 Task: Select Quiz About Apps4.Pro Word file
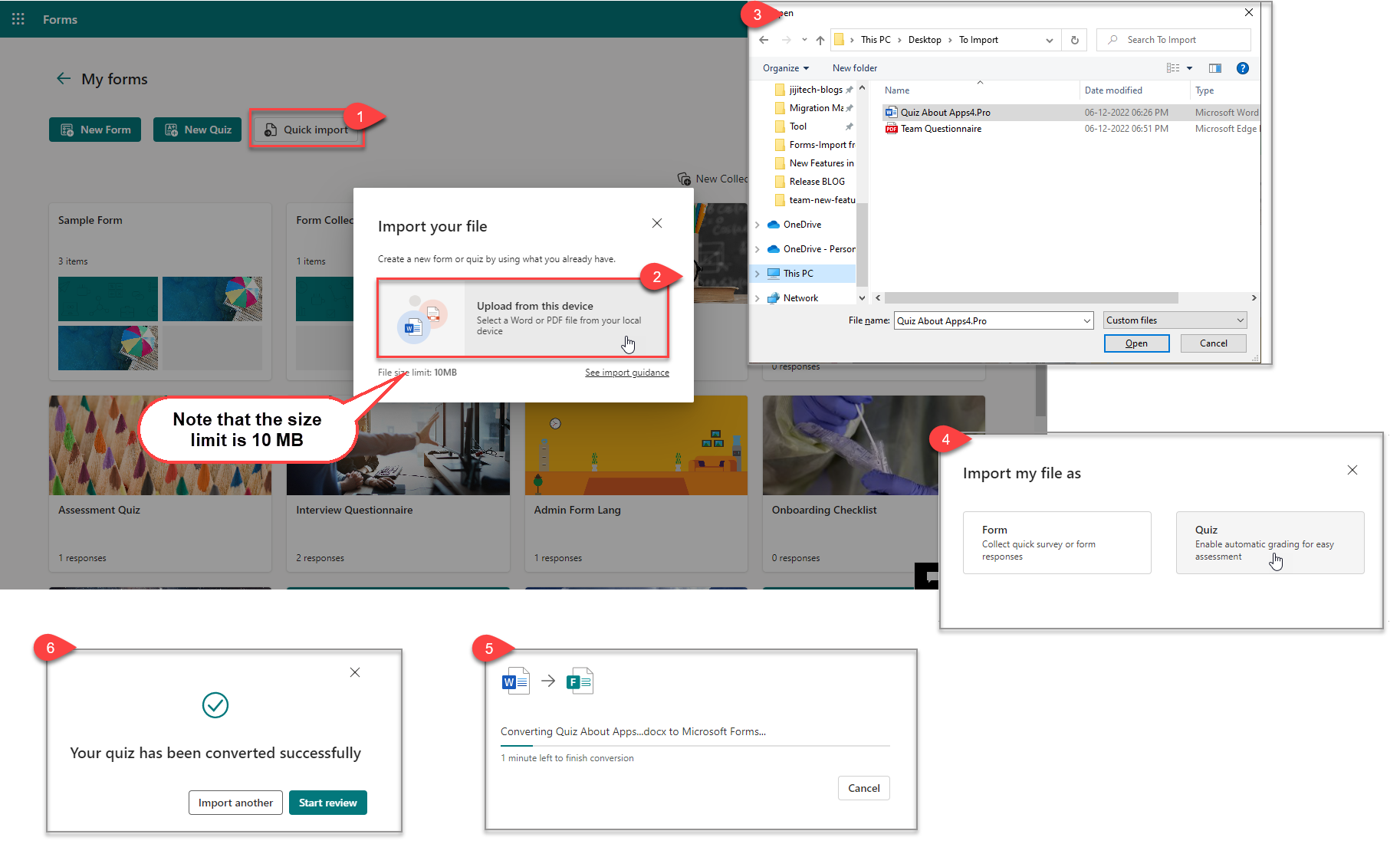[945, 113]
